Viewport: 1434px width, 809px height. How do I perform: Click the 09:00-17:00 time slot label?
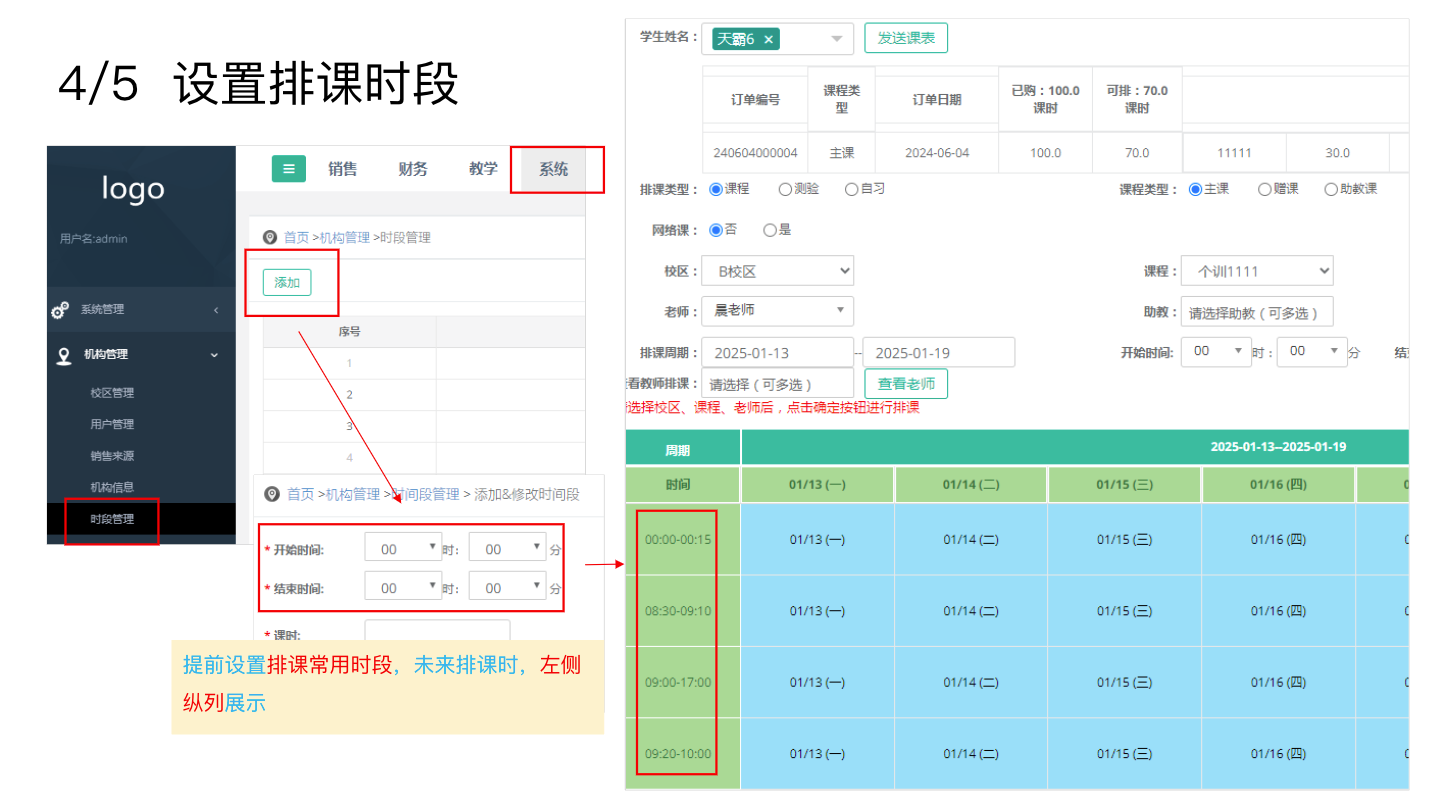tap(678, 683)
